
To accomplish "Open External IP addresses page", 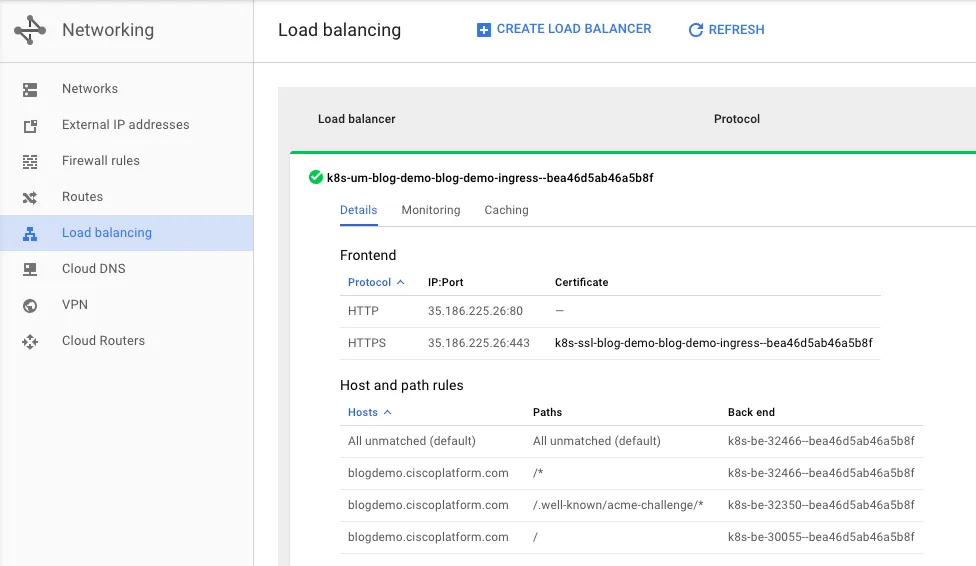I will pyautogui.click(x=125, y=125).
